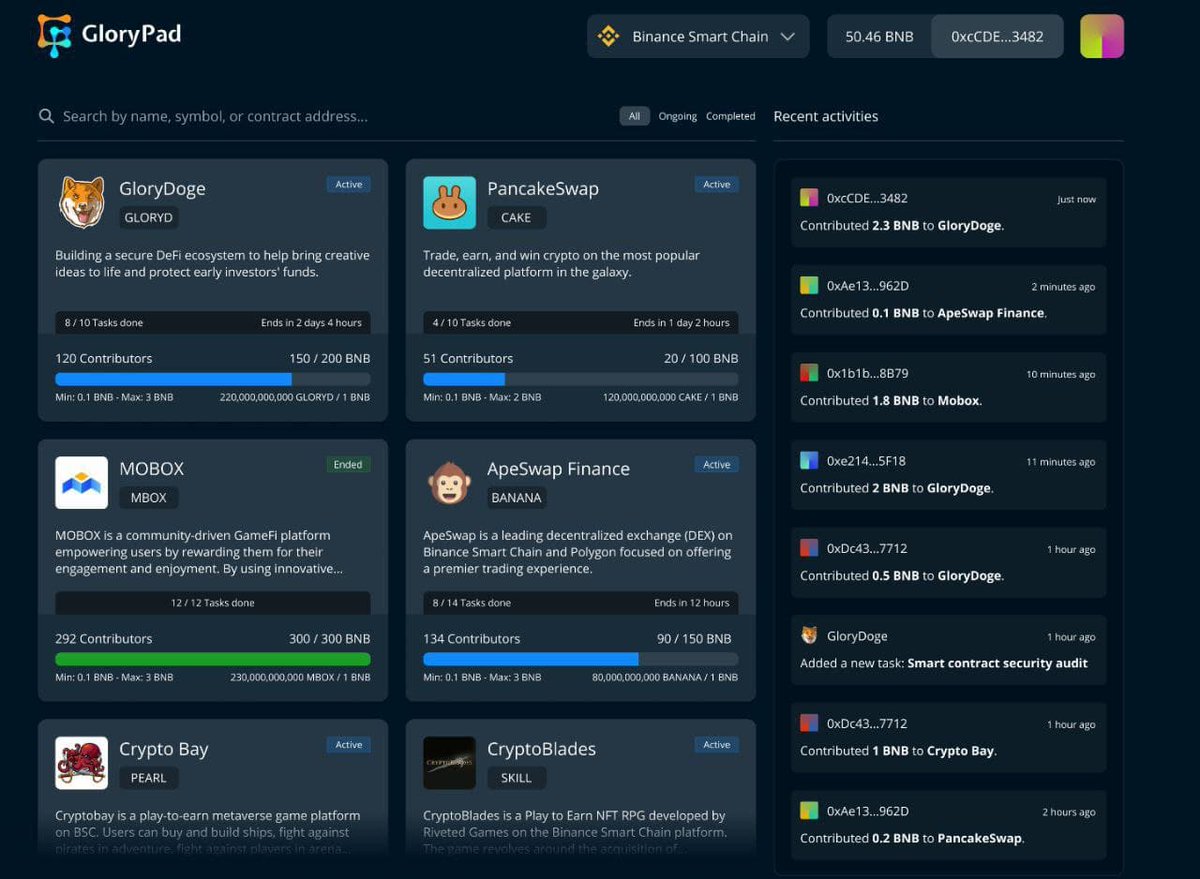
Task: Click avatar of 0xDc43...7712 Crypto Bay contribution
Action: tap(809, 723)
